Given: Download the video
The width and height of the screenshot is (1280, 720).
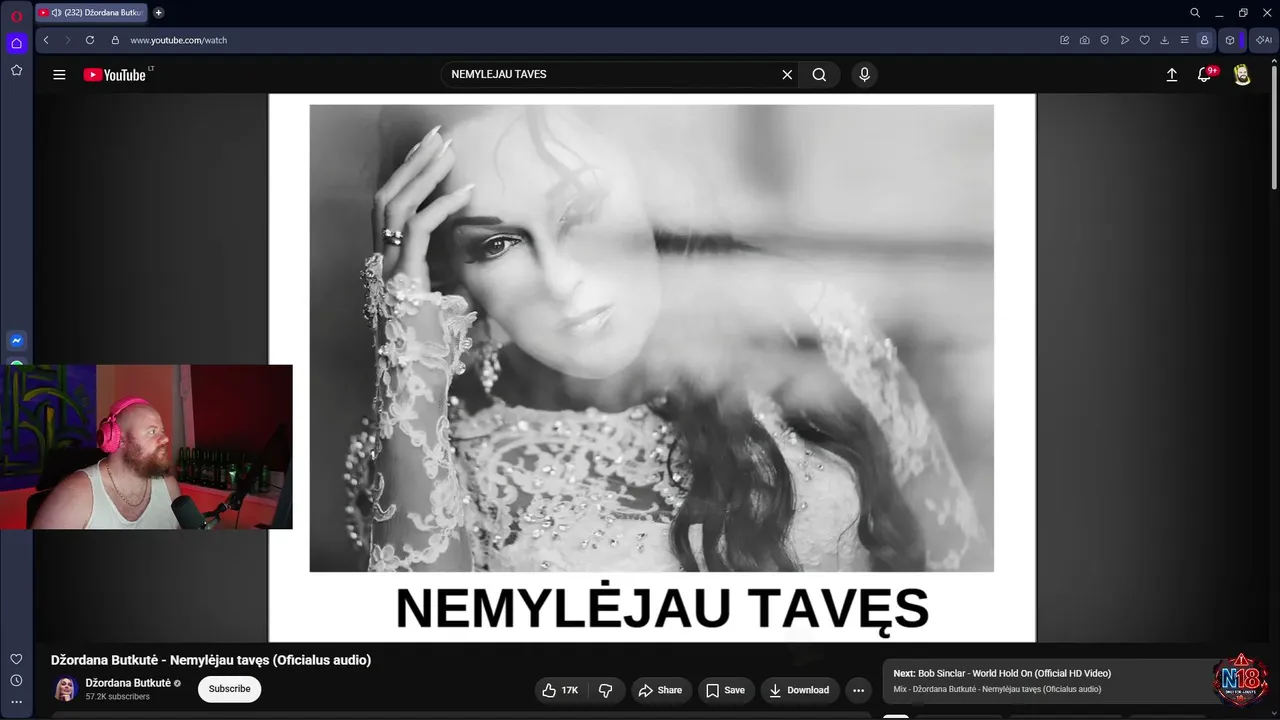Looking at the screenshot, I should click(x=799, y=690).
